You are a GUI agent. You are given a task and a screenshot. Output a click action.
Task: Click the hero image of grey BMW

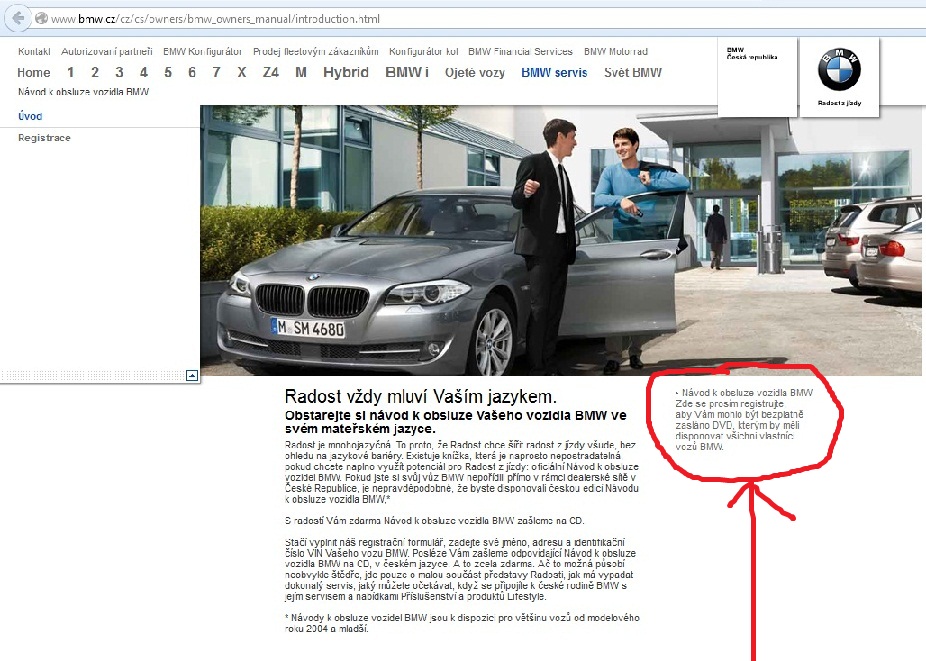point(560,240)
